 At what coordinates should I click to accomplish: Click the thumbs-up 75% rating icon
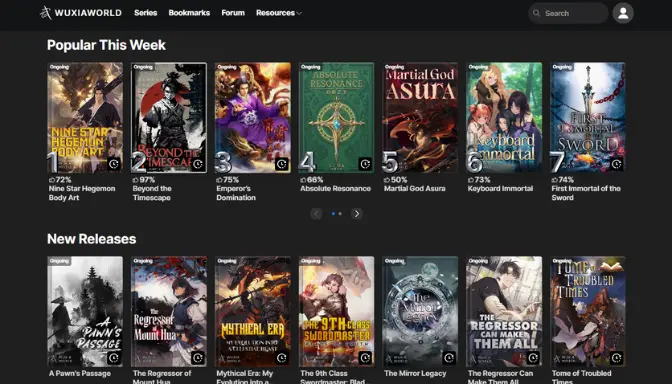pyautogui.click(x=219, y=180)
